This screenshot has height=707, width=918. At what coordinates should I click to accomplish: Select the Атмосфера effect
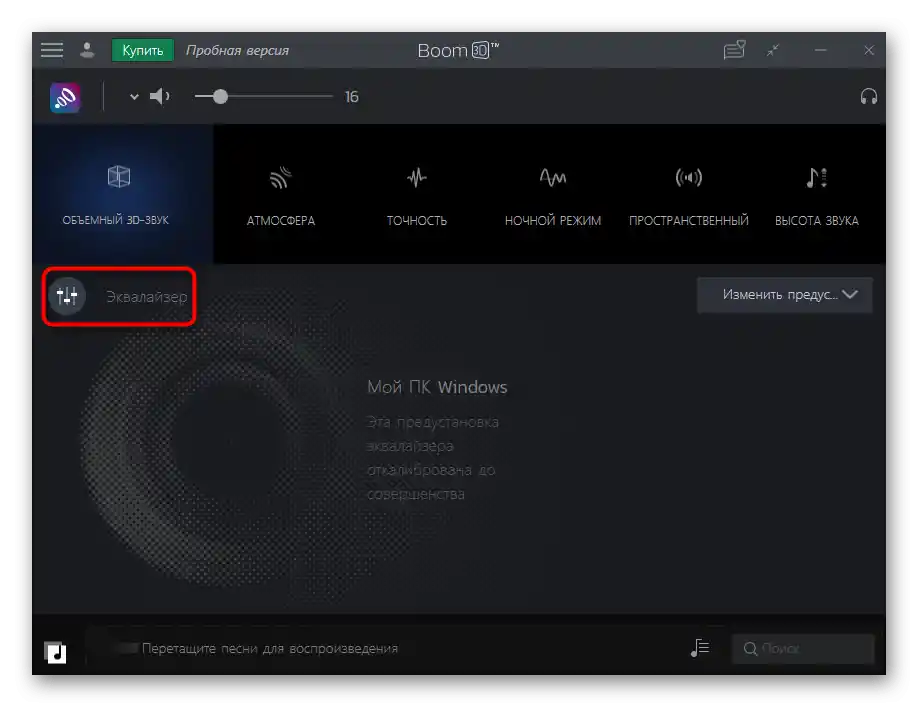click(281, 196)
